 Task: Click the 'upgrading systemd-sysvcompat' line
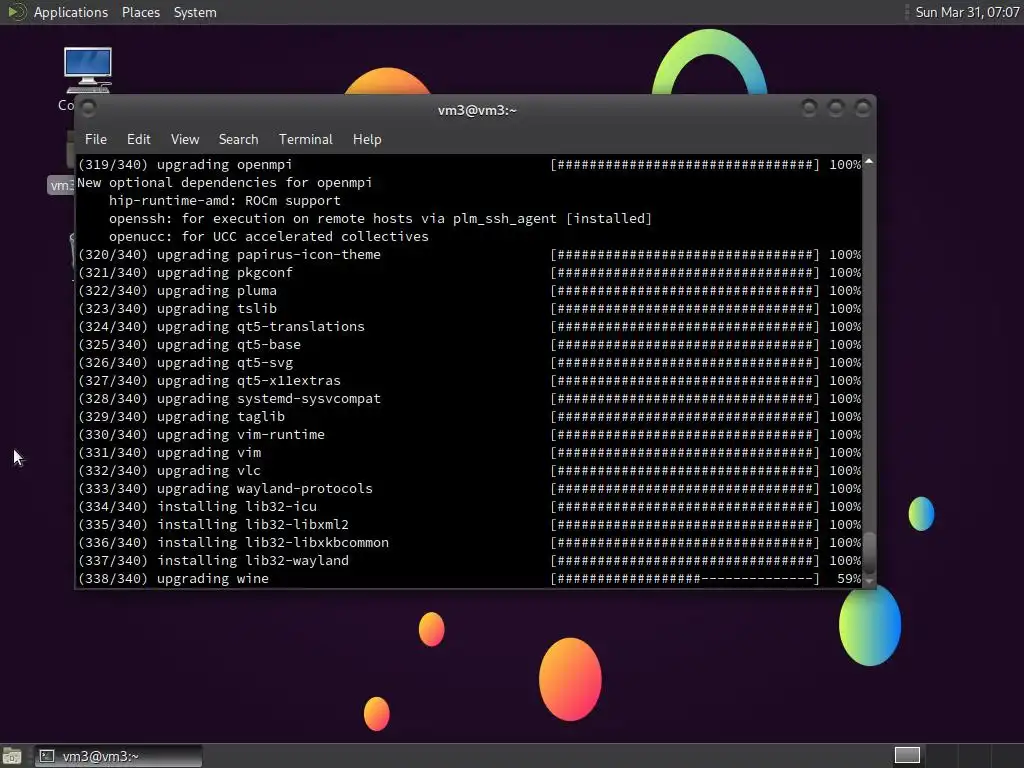pos(469,398)
